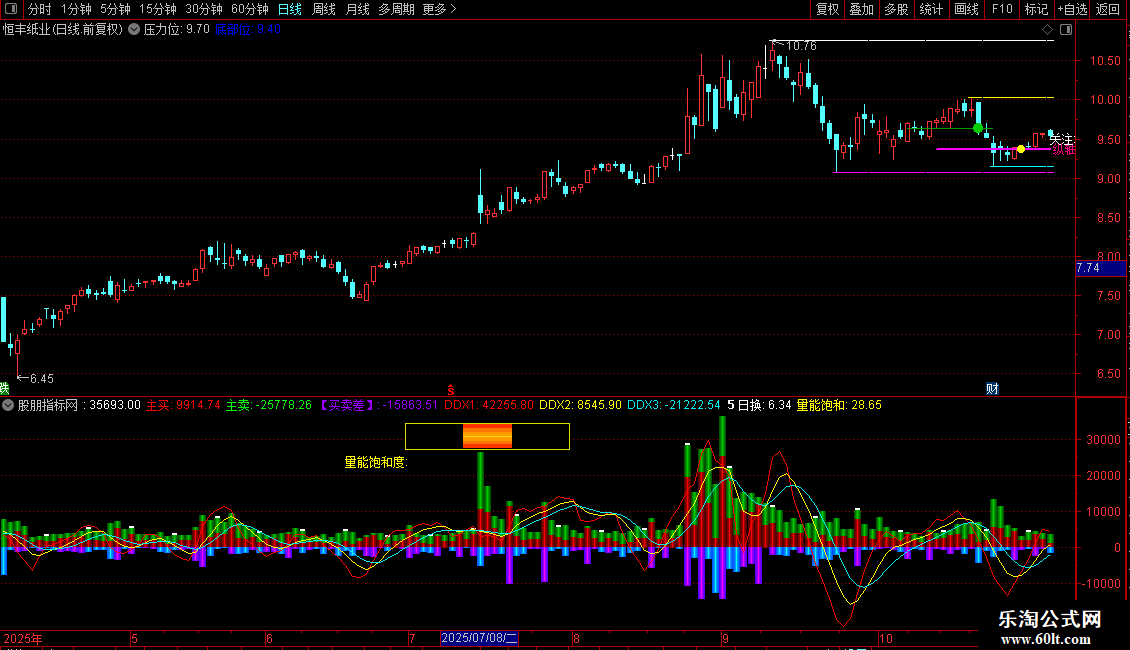Click the 压力位: 9.70 label

coord(177,30)
